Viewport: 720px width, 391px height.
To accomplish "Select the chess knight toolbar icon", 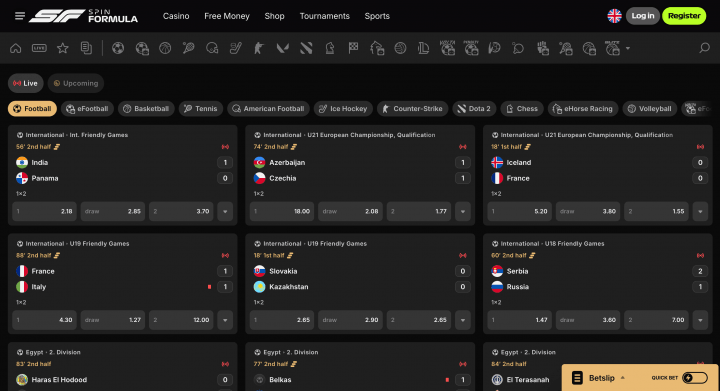I will pyautogui.click(x=330, y=48).
